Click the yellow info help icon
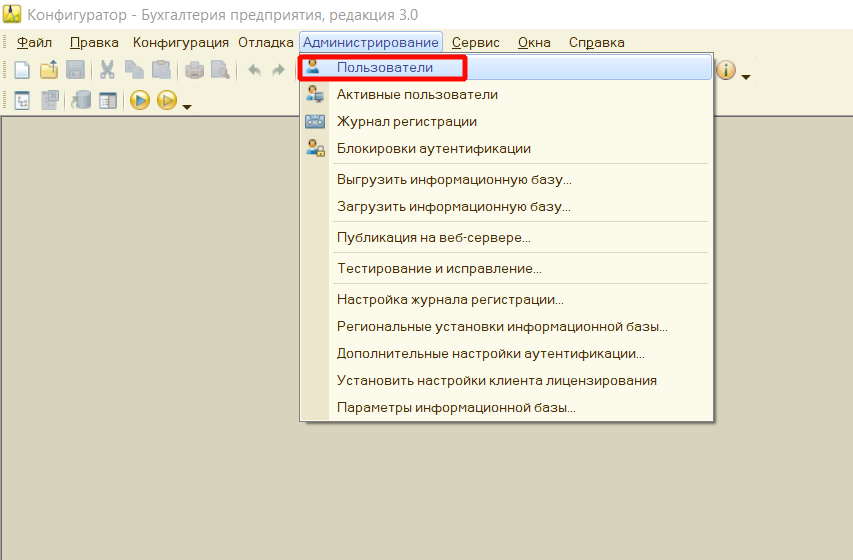The image size is (853, 560). [726, 70]
